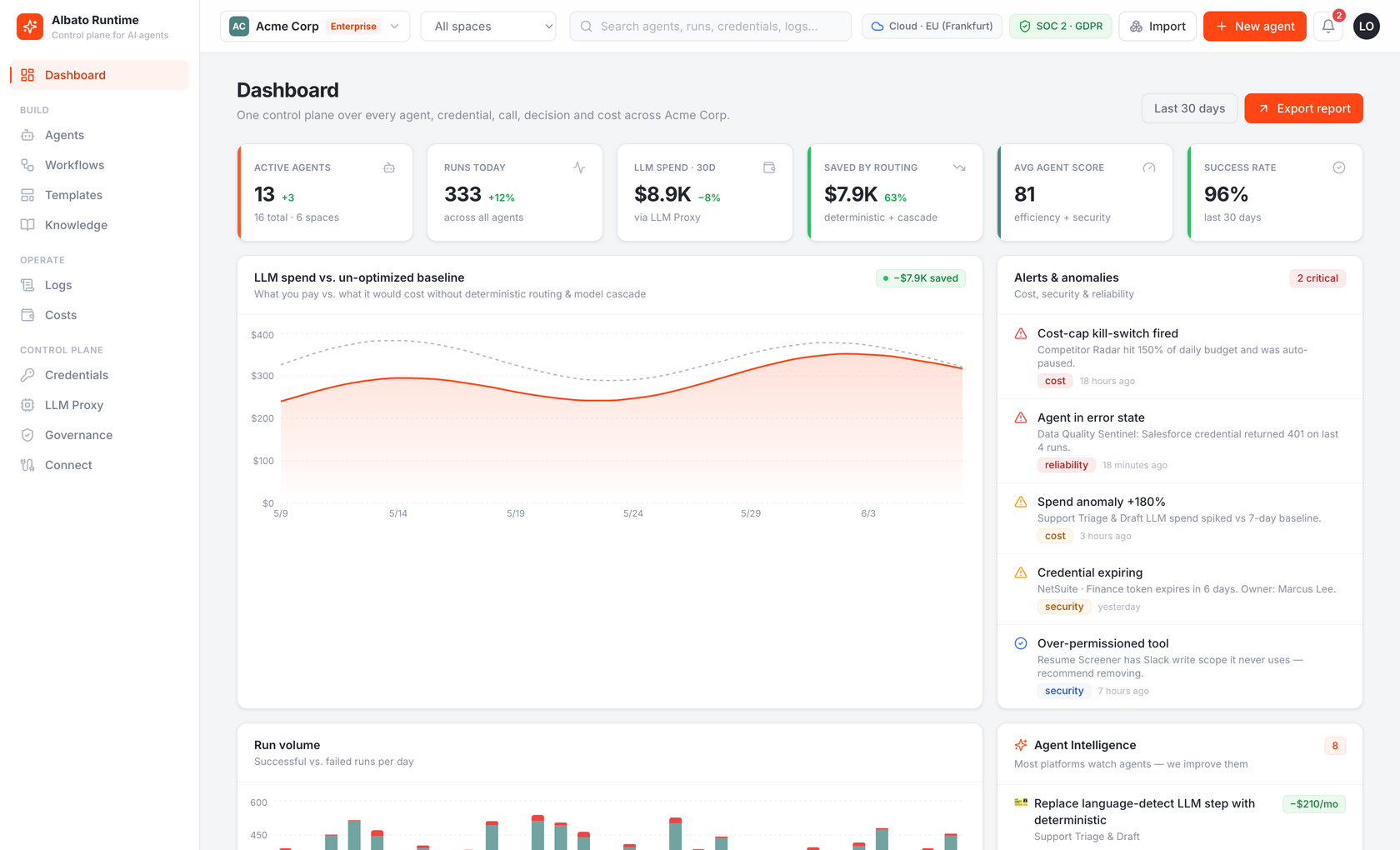Click the warning icon for Spend anomaly +180%
Screen dimensions: 1400x850
(x=1021, y=502)
